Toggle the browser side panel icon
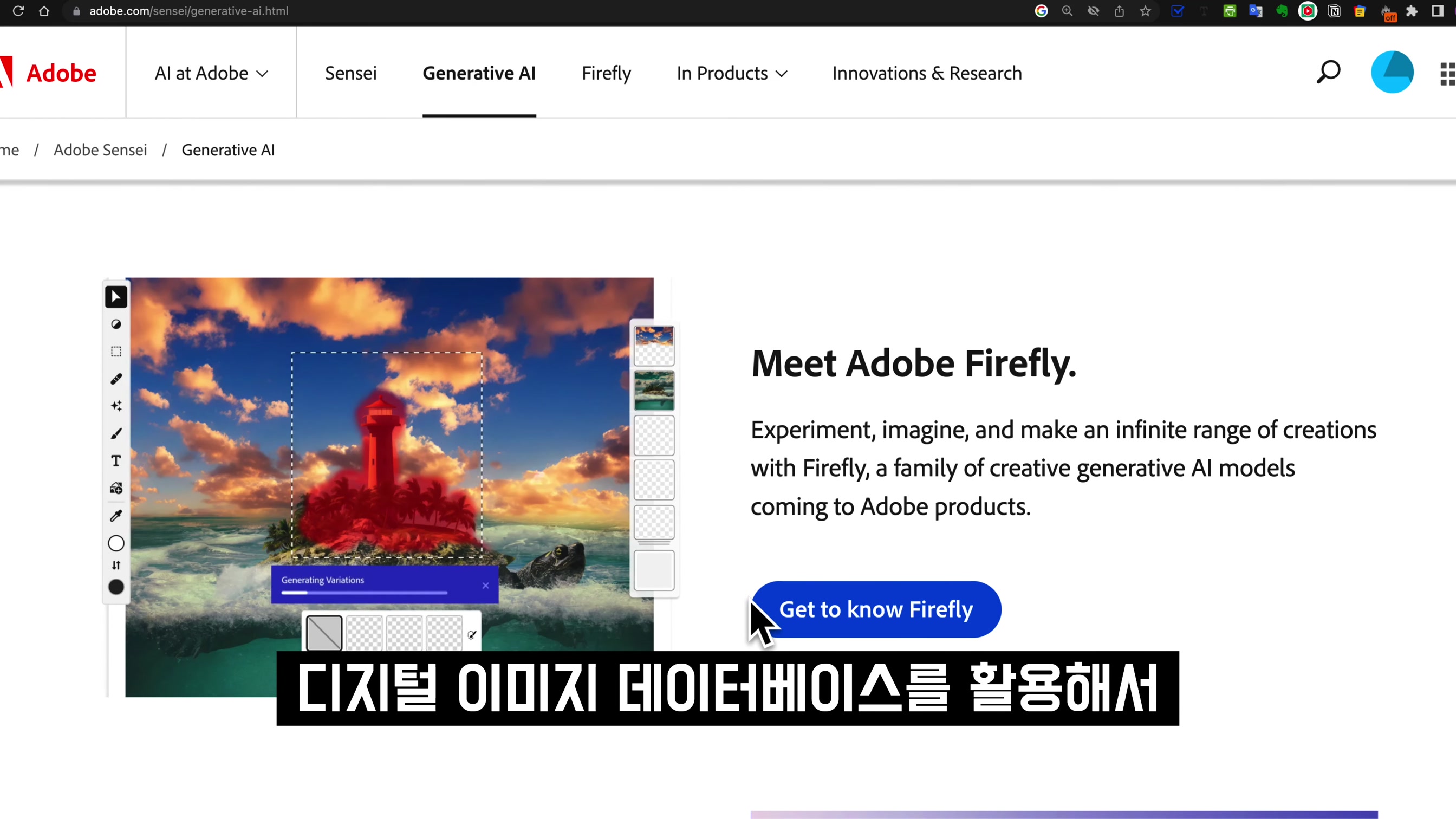Screen dimensions: 1456x819 click(1438, 11)
